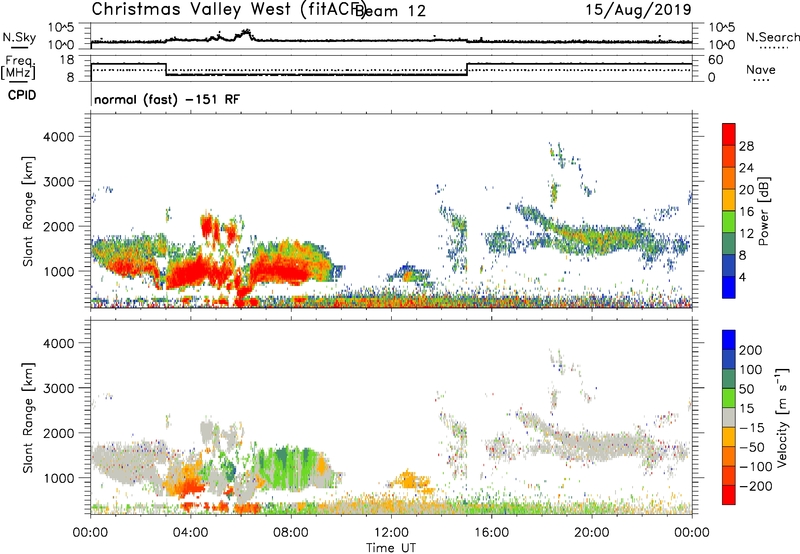Click the N.Sky label
Image resolution: width=800 pixels, height=554 pixels.
[x=19, y=37]
